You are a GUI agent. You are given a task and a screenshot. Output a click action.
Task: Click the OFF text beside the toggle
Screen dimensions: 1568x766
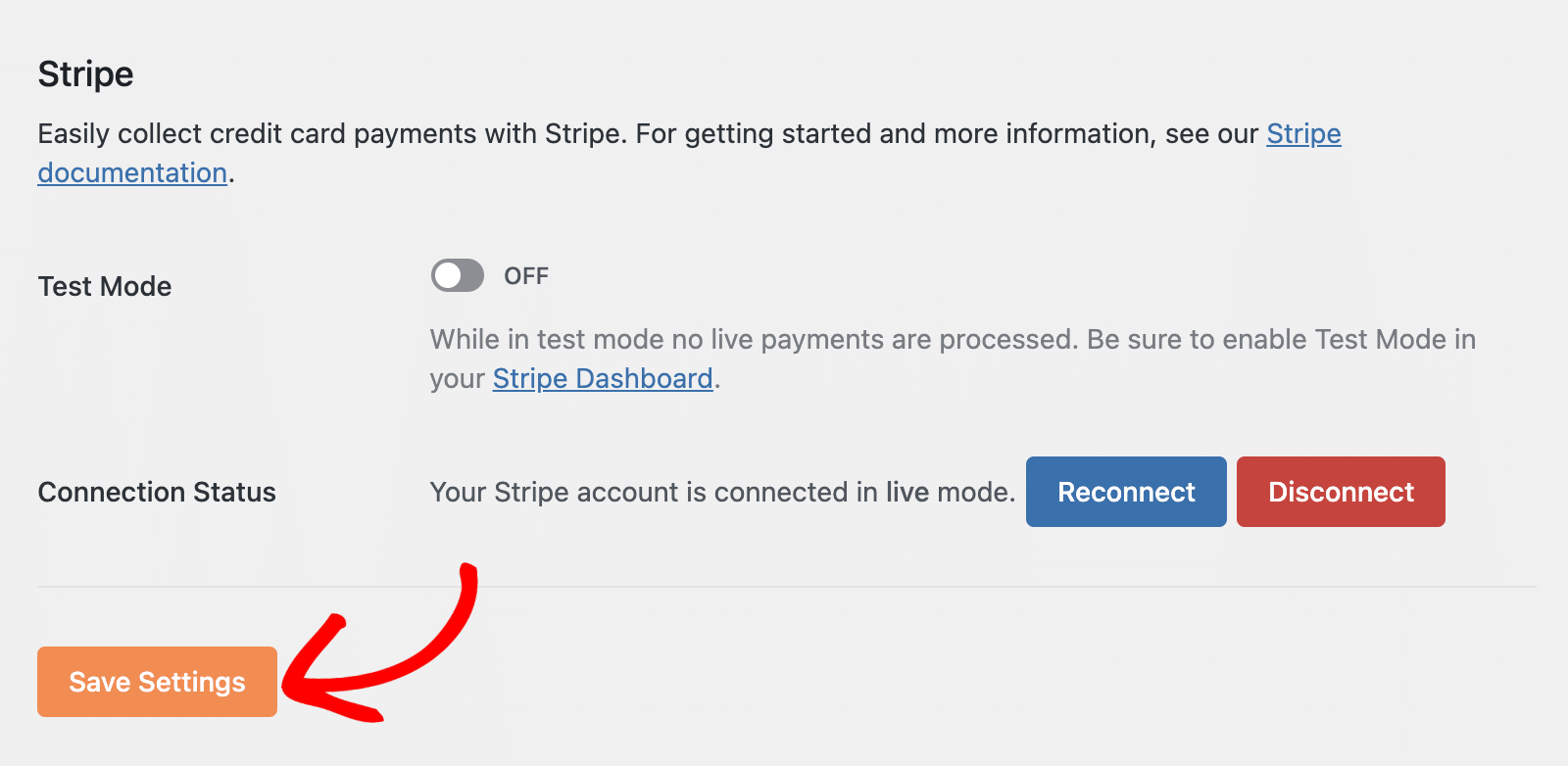coord(526,275)
